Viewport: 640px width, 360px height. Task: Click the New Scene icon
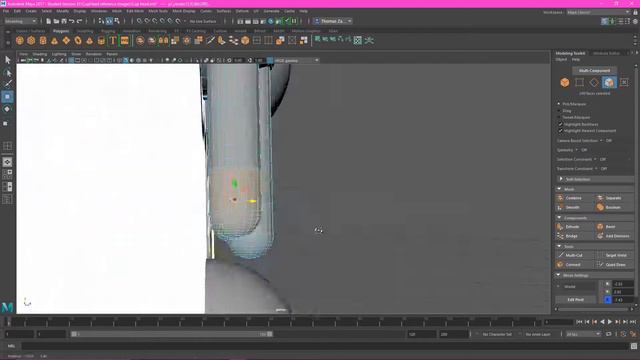click(49, 21)
